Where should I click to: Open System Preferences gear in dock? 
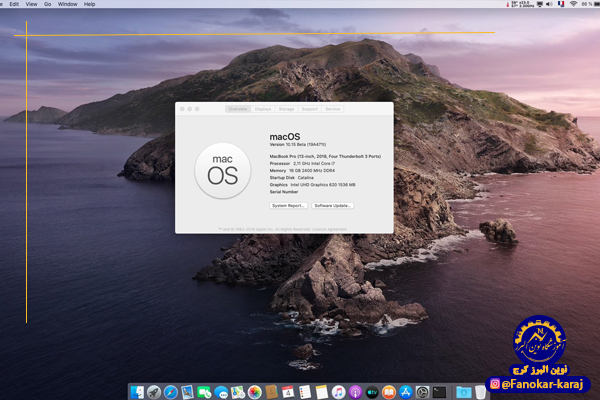[x=422, y=392]
